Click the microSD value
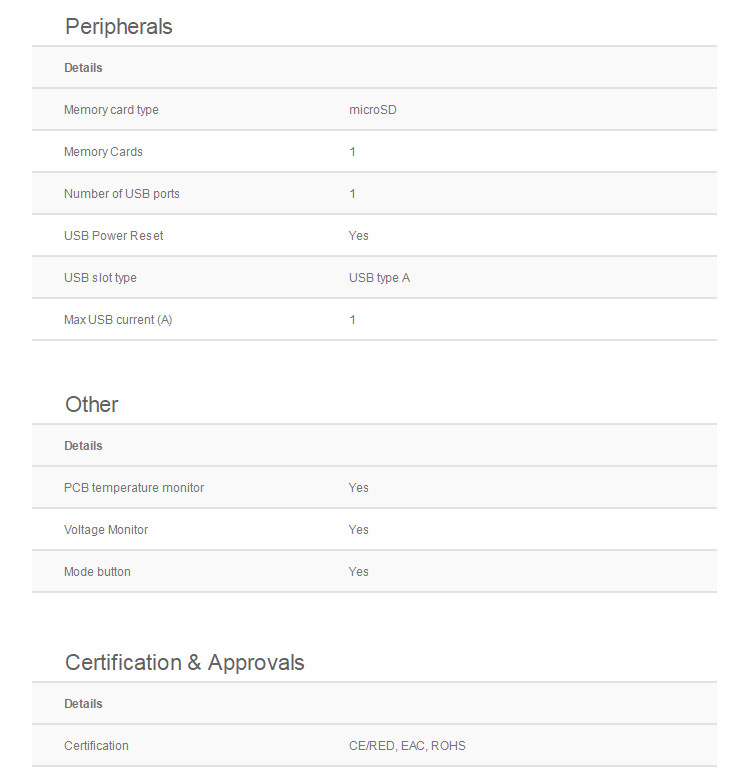750x780 pixels. pos(372,110)
